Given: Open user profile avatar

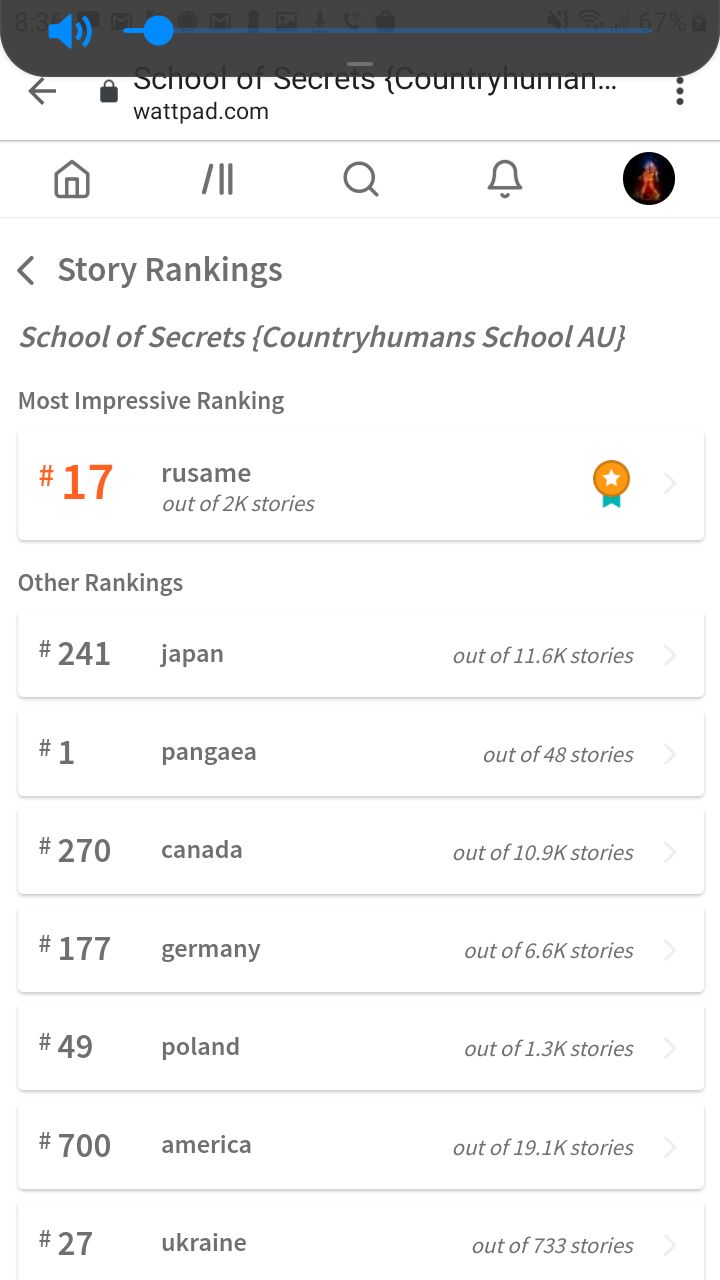Looking at the screenshot, I should (649, 179).
